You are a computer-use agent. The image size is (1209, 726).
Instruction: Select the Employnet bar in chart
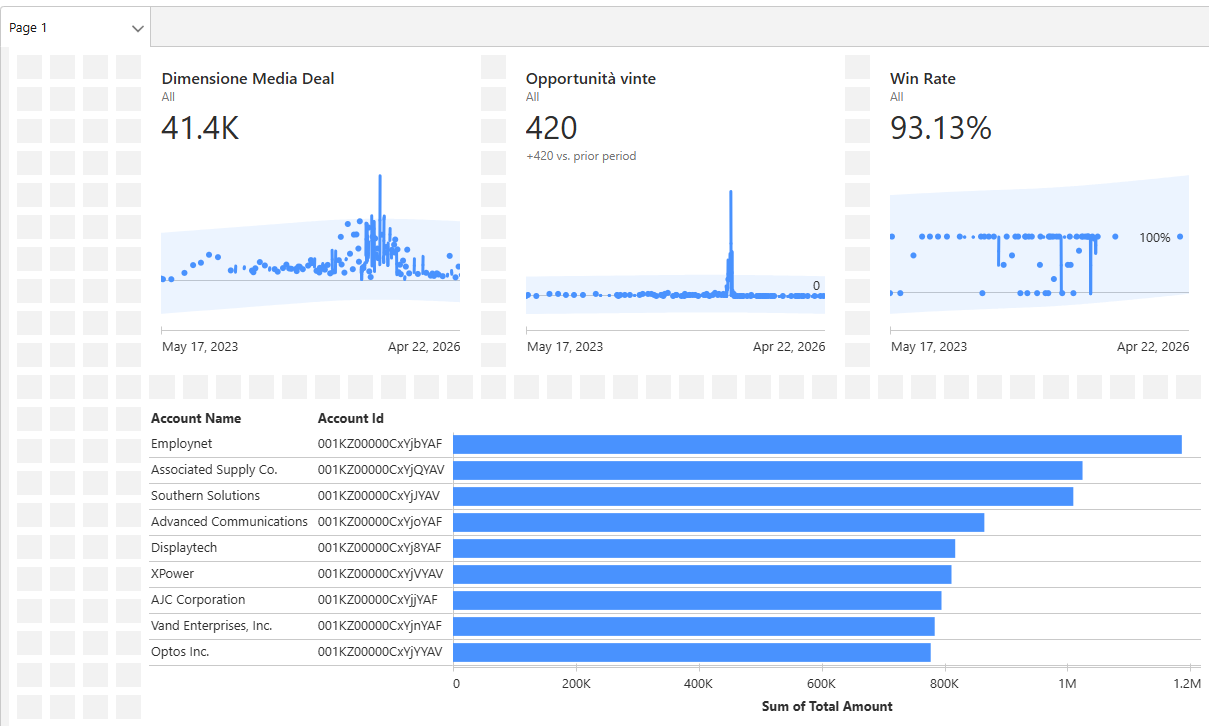coord(817,444)
